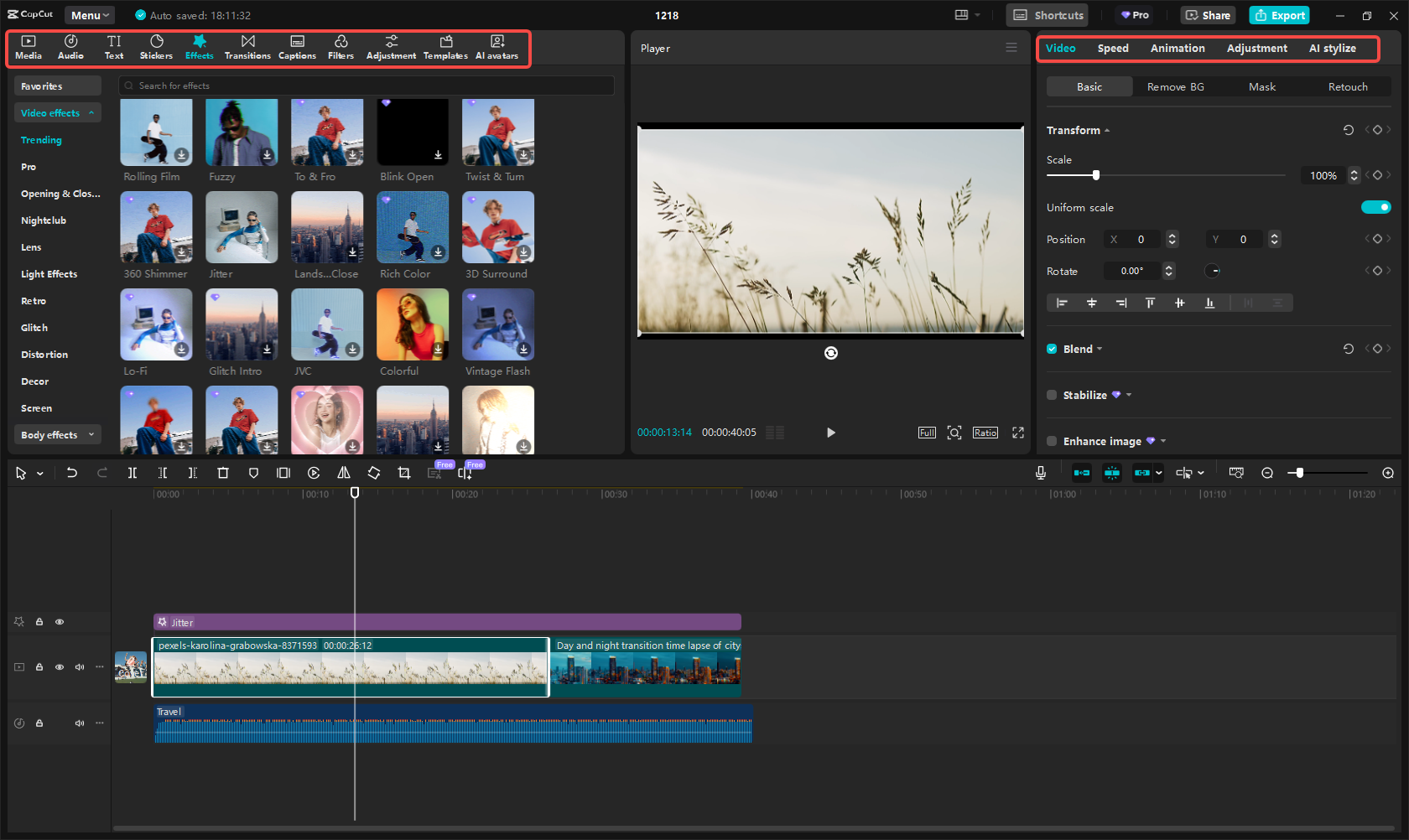Screen dimensions: 1409x840
Task: Open the AI avatars panel
Action: (497, 47)
